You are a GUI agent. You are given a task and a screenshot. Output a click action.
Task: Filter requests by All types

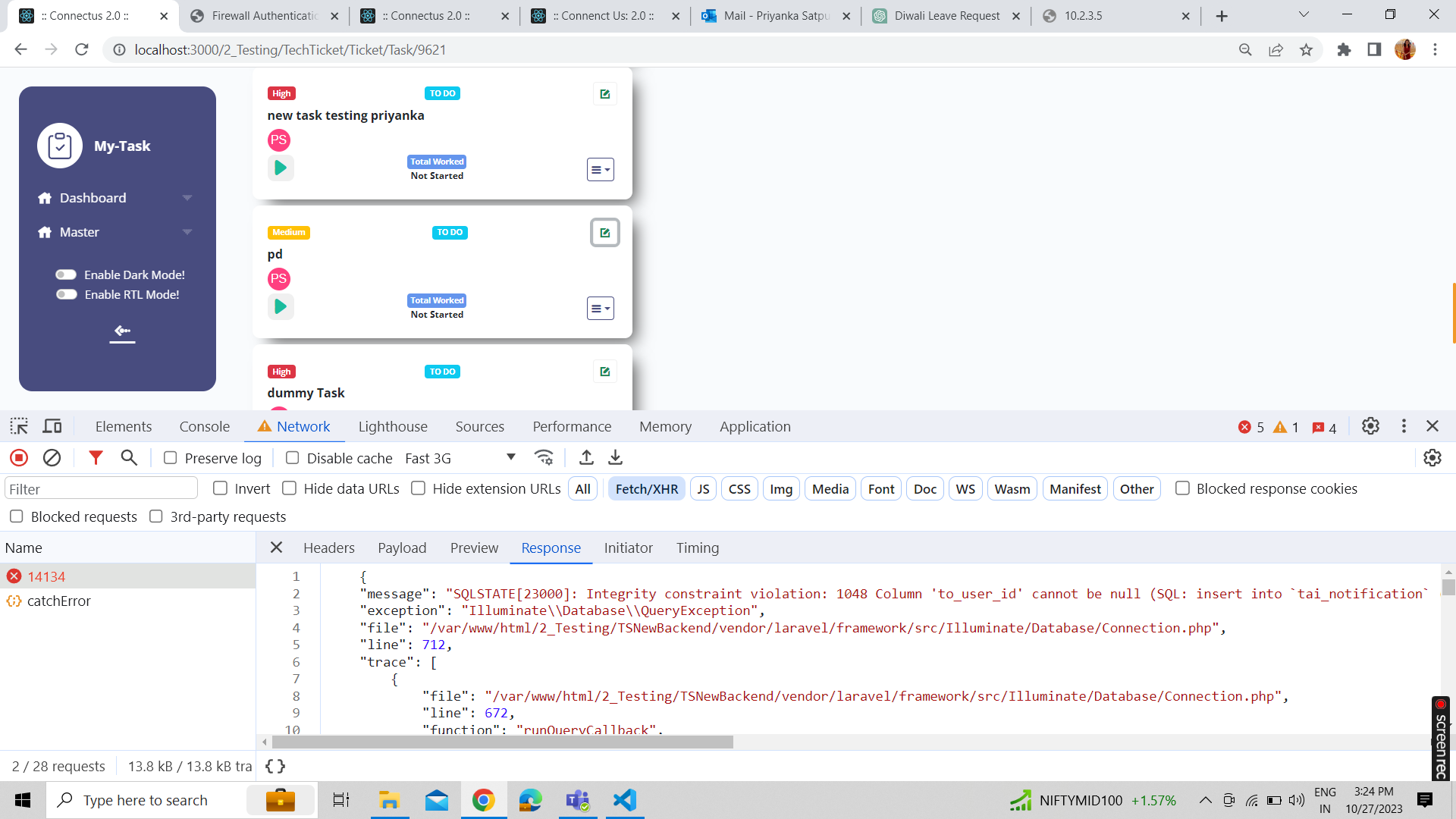[582, 489]
